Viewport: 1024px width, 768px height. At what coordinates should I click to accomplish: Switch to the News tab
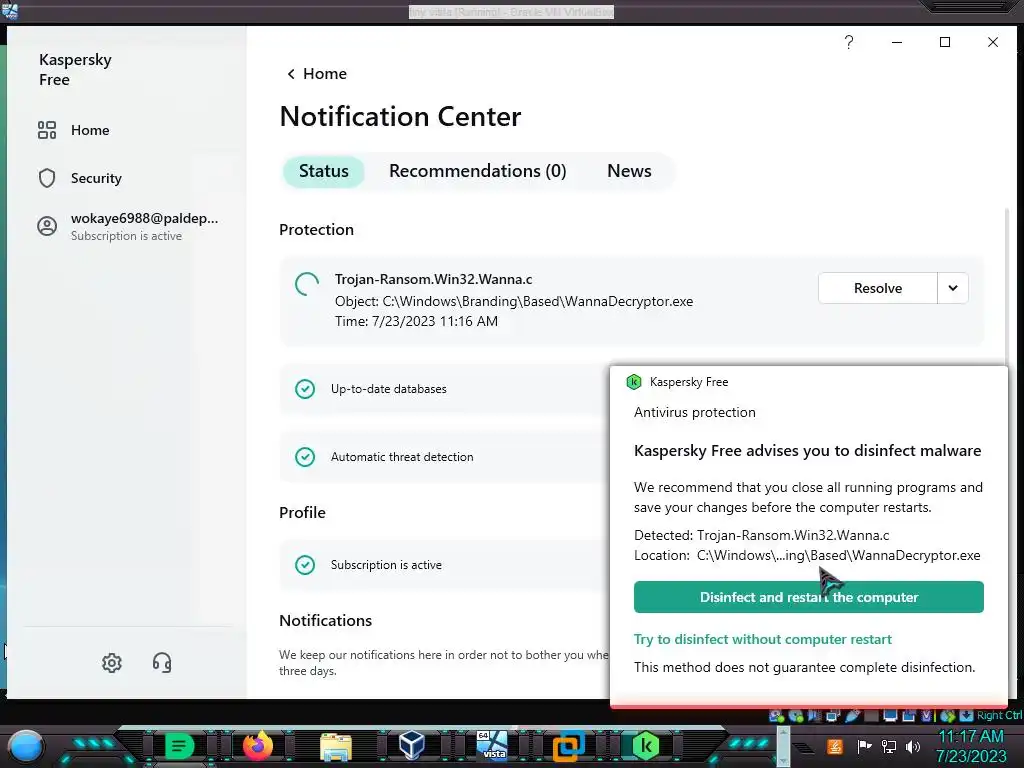pos(629,171)
